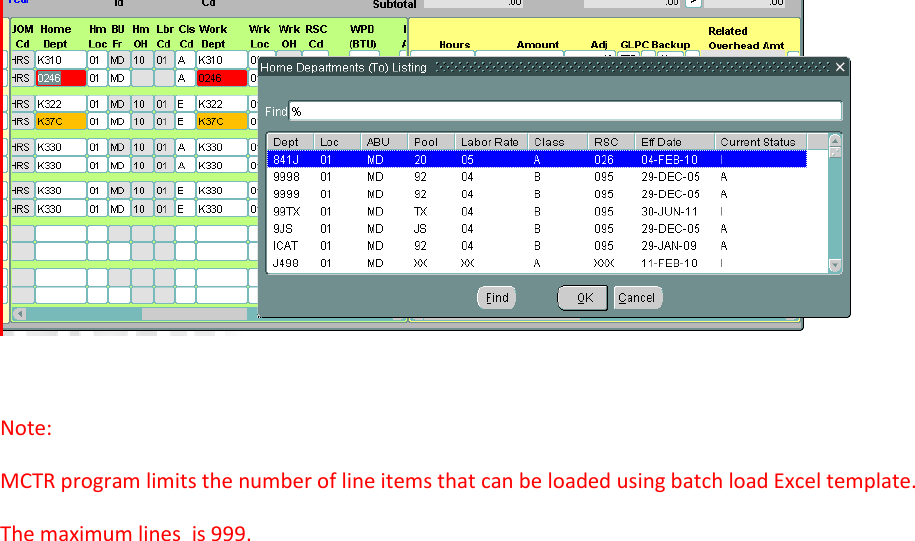915x541 pixels.
Task: Click the BU Fr field in the K322 row
Action: 119,104
